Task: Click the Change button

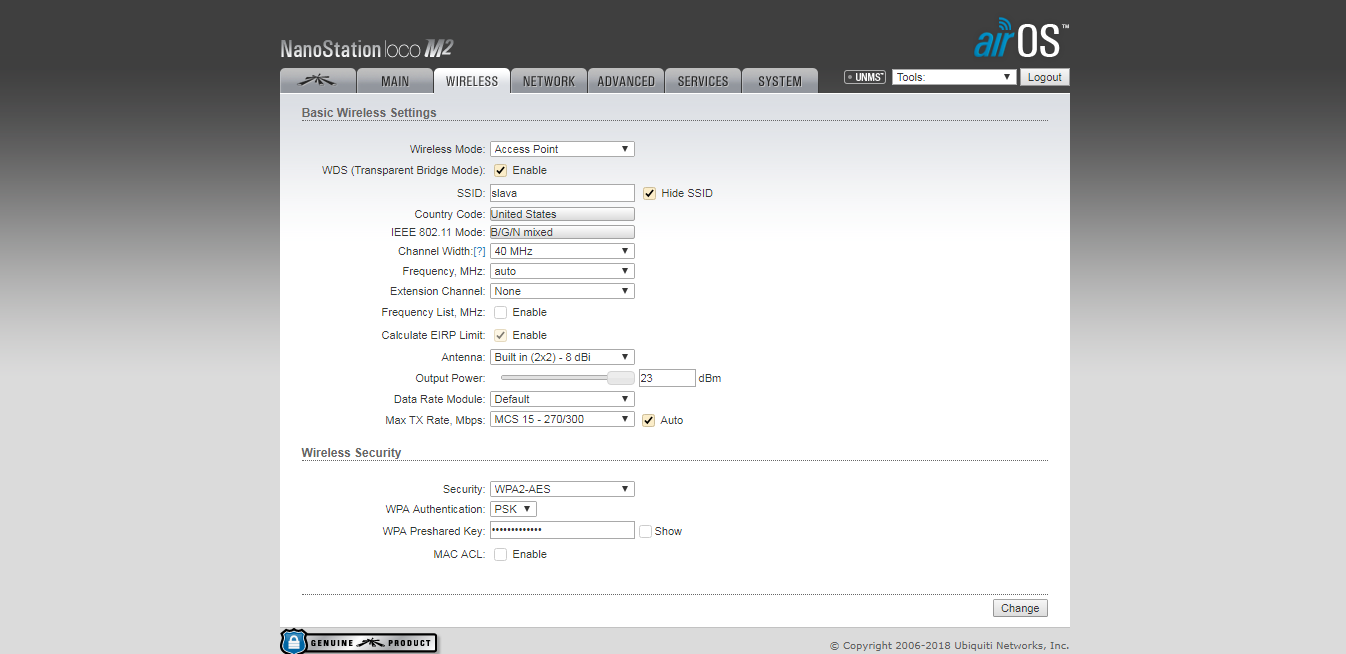Action: click(1020, 608)
